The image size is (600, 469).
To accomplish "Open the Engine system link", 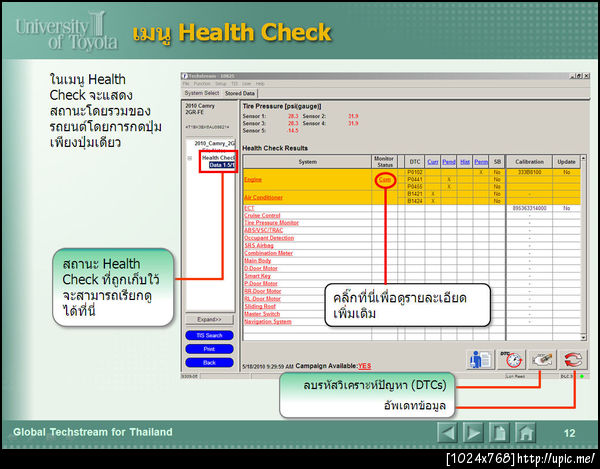I will click(x=253, y=179).
